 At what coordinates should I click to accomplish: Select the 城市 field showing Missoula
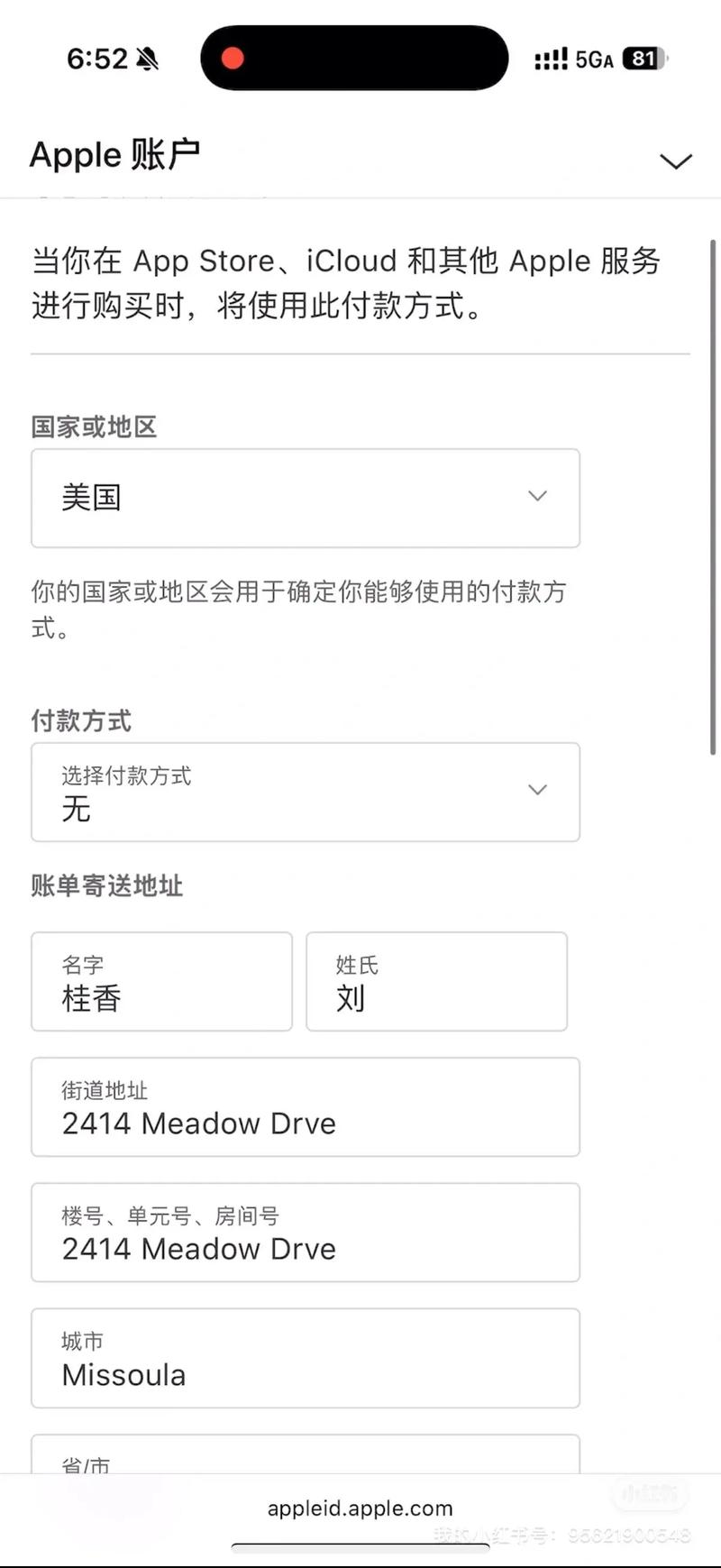click(x=306, y=1359)
